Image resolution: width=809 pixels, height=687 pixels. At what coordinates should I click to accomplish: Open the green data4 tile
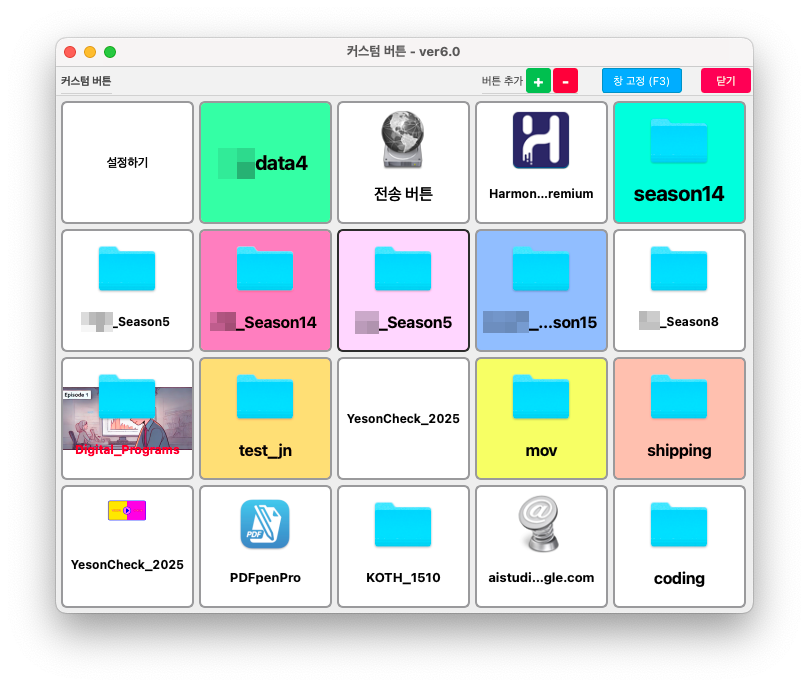[x=265, y=162]
